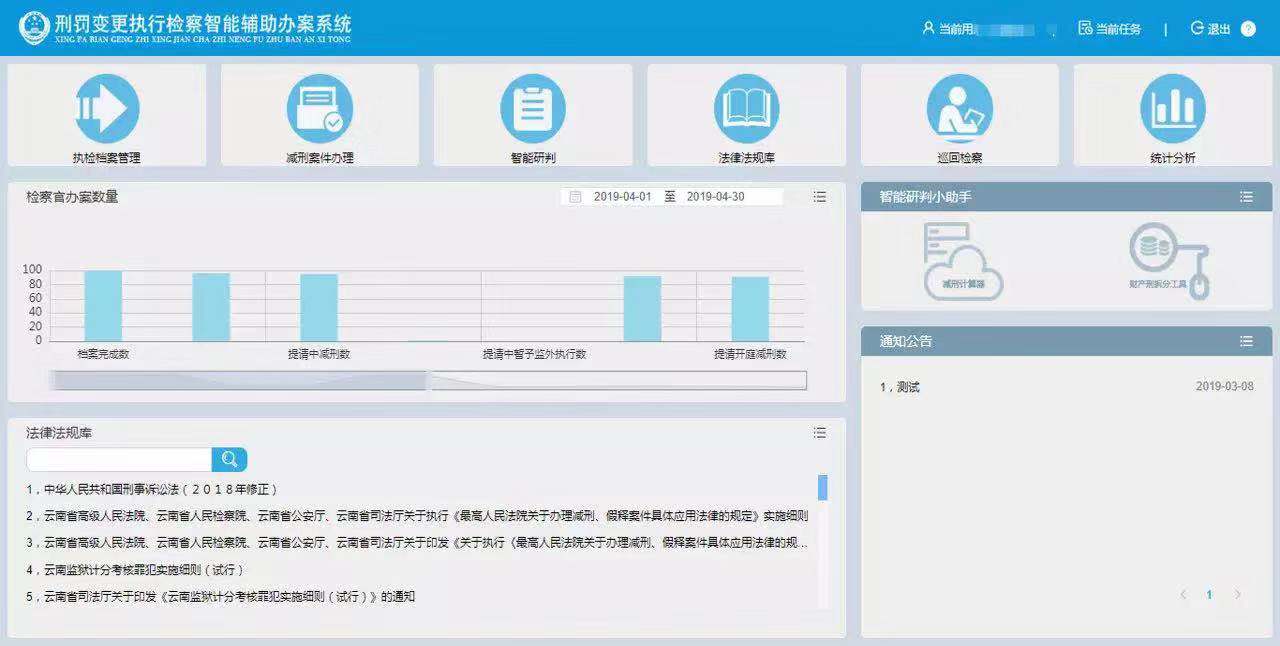Open 执检档案管理 arrow icon

point(107,109)
